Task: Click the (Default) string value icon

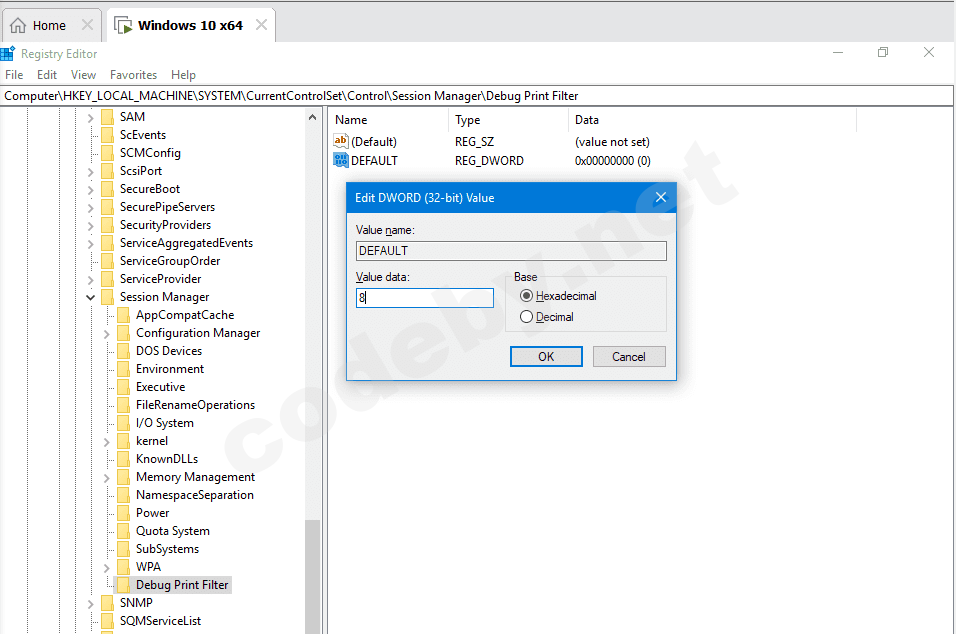Action: [341, 142]
